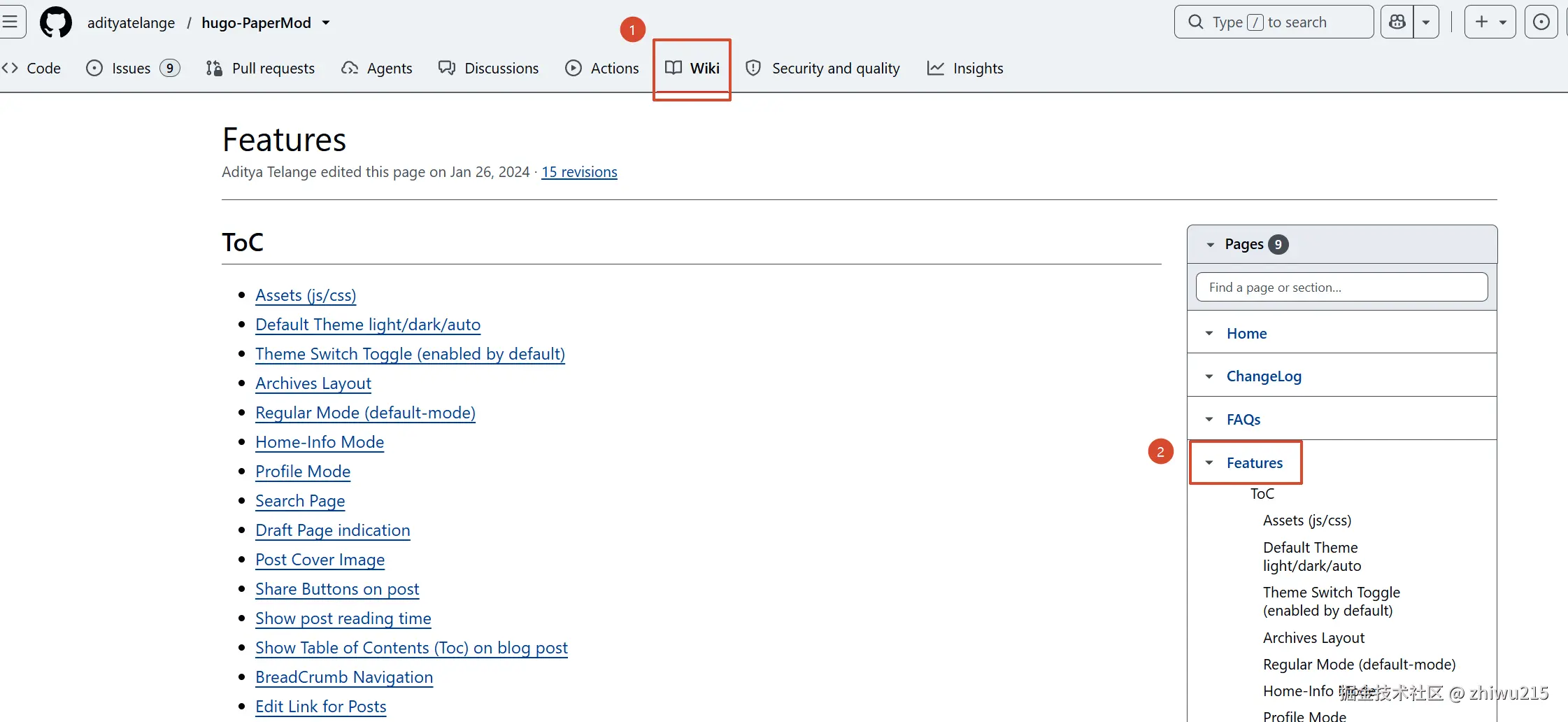Screen dimensions: 1568x722
Task: Open the Agents tab
Action: click(x=377, y=69)
